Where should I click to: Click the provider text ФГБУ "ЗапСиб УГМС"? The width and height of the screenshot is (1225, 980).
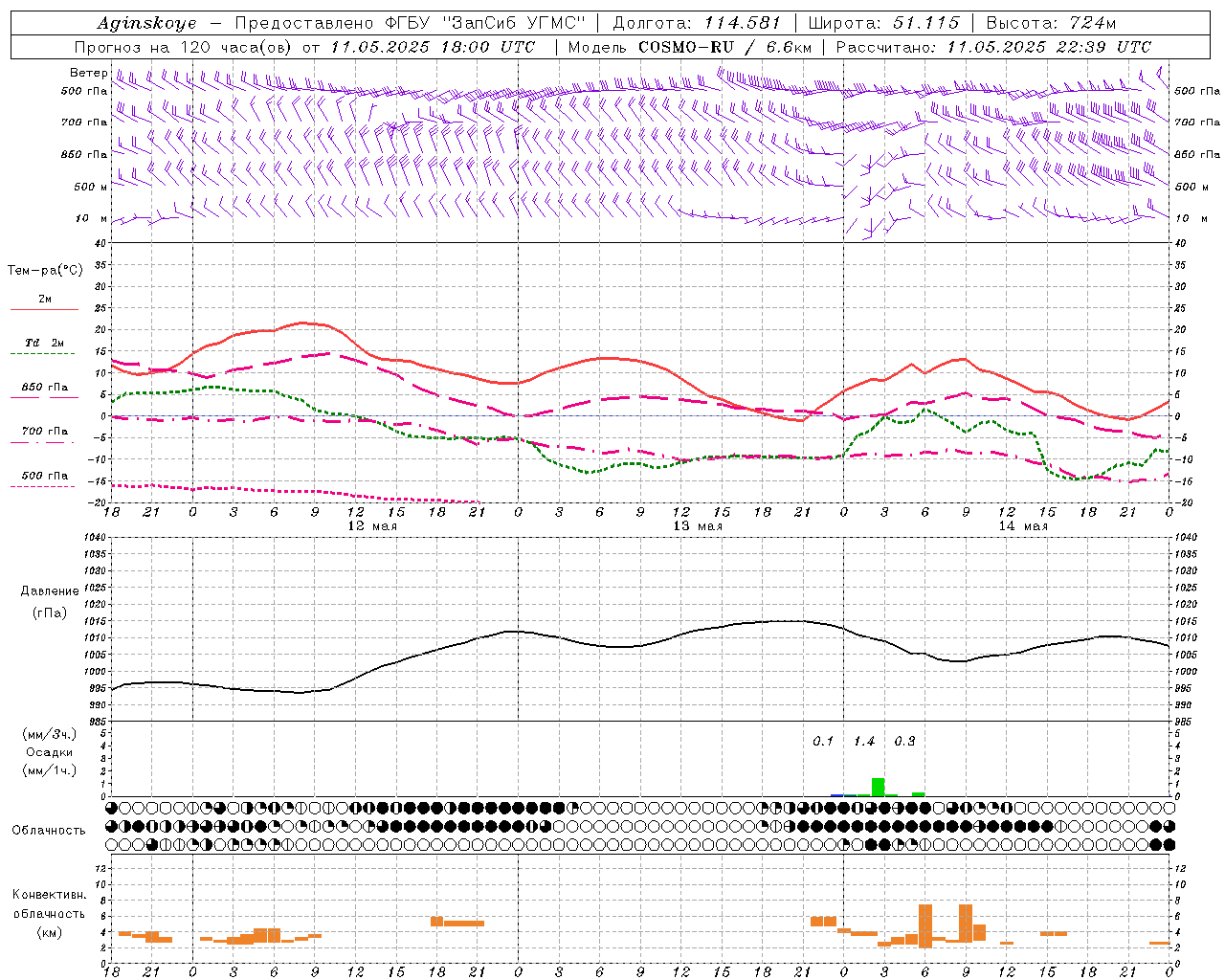coord(487,23)
